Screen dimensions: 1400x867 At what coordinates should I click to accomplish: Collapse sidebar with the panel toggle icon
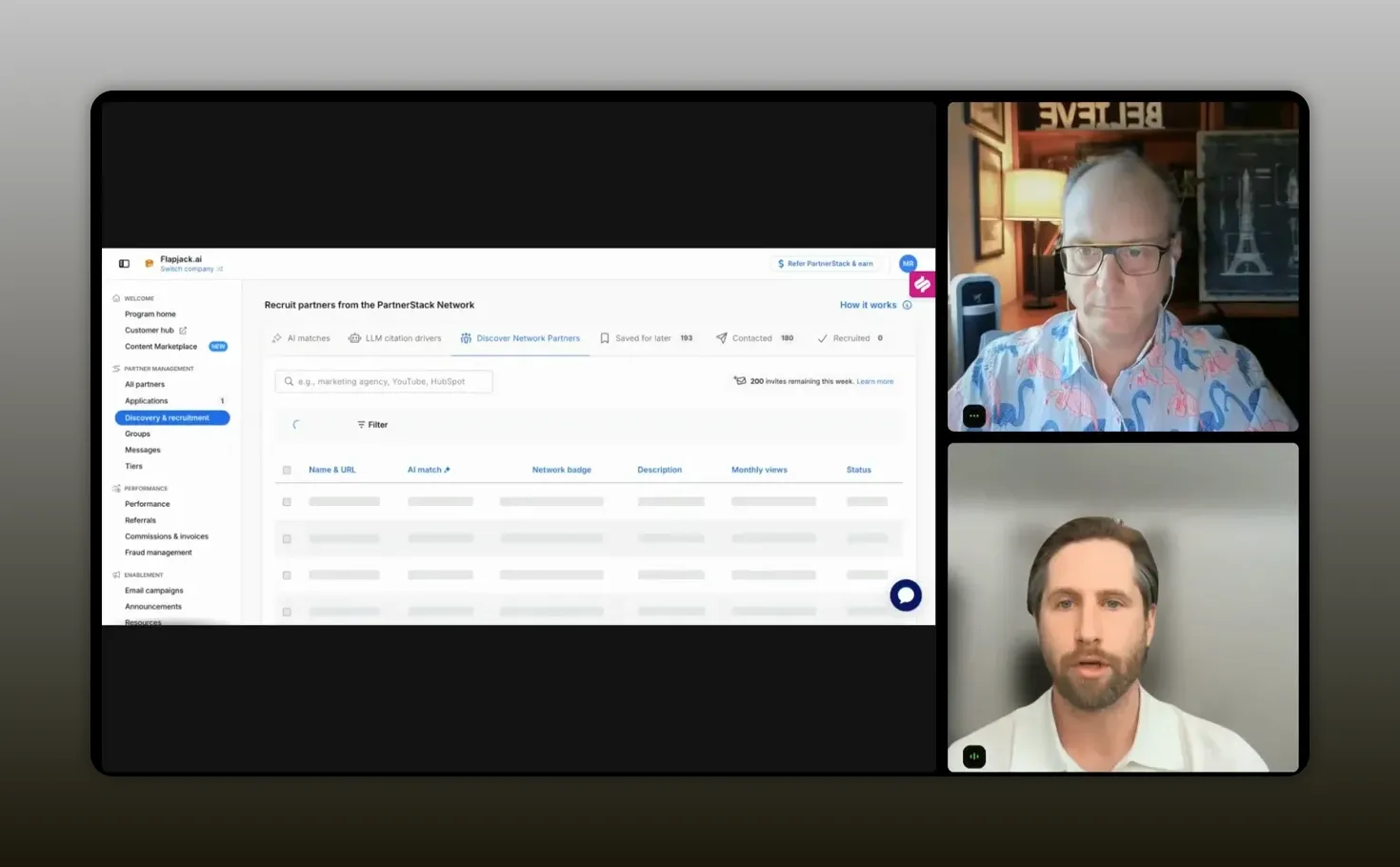pyautogui.click(x=124, y=264)
